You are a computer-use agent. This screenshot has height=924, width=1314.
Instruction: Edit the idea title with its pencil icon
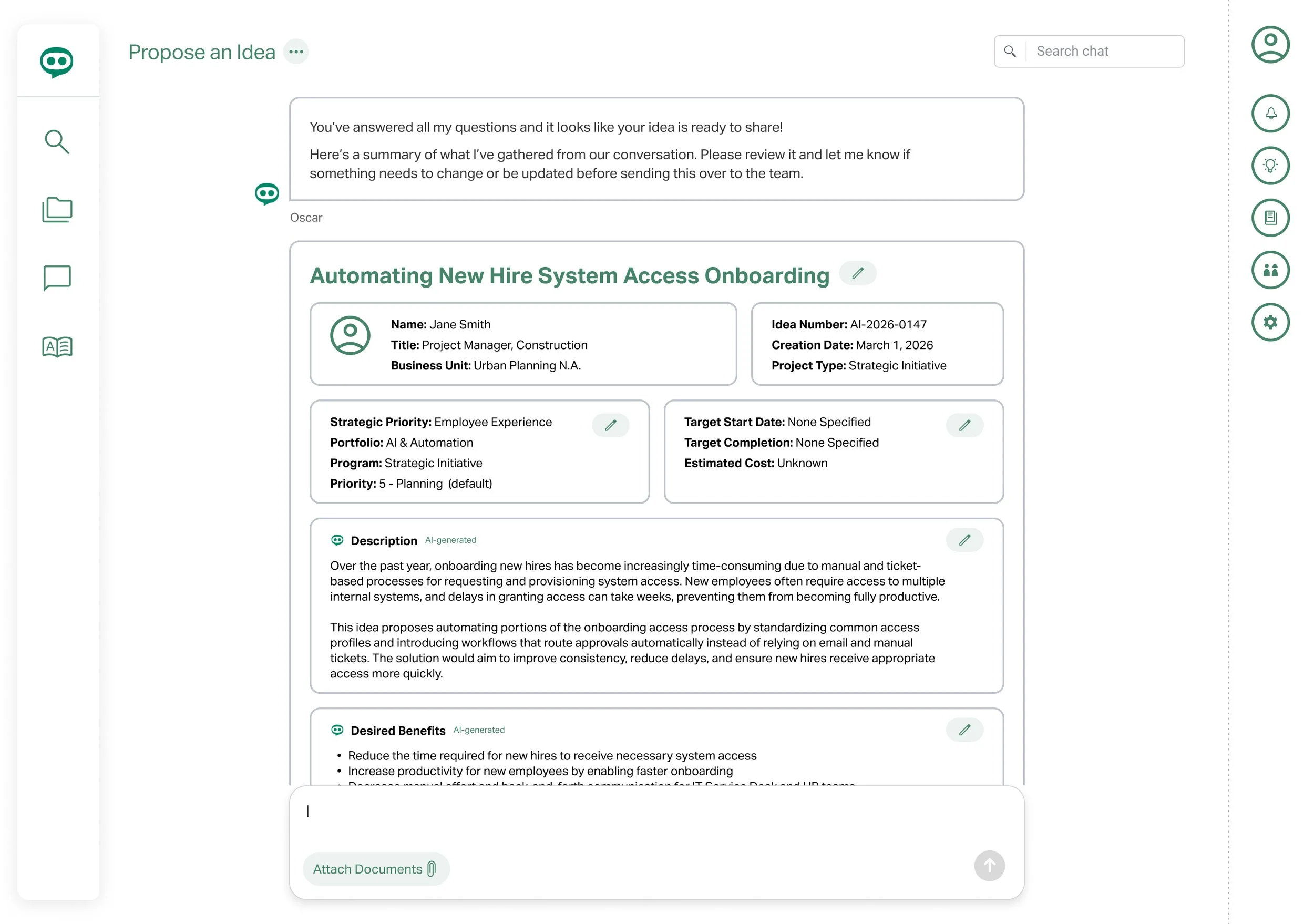857,273
